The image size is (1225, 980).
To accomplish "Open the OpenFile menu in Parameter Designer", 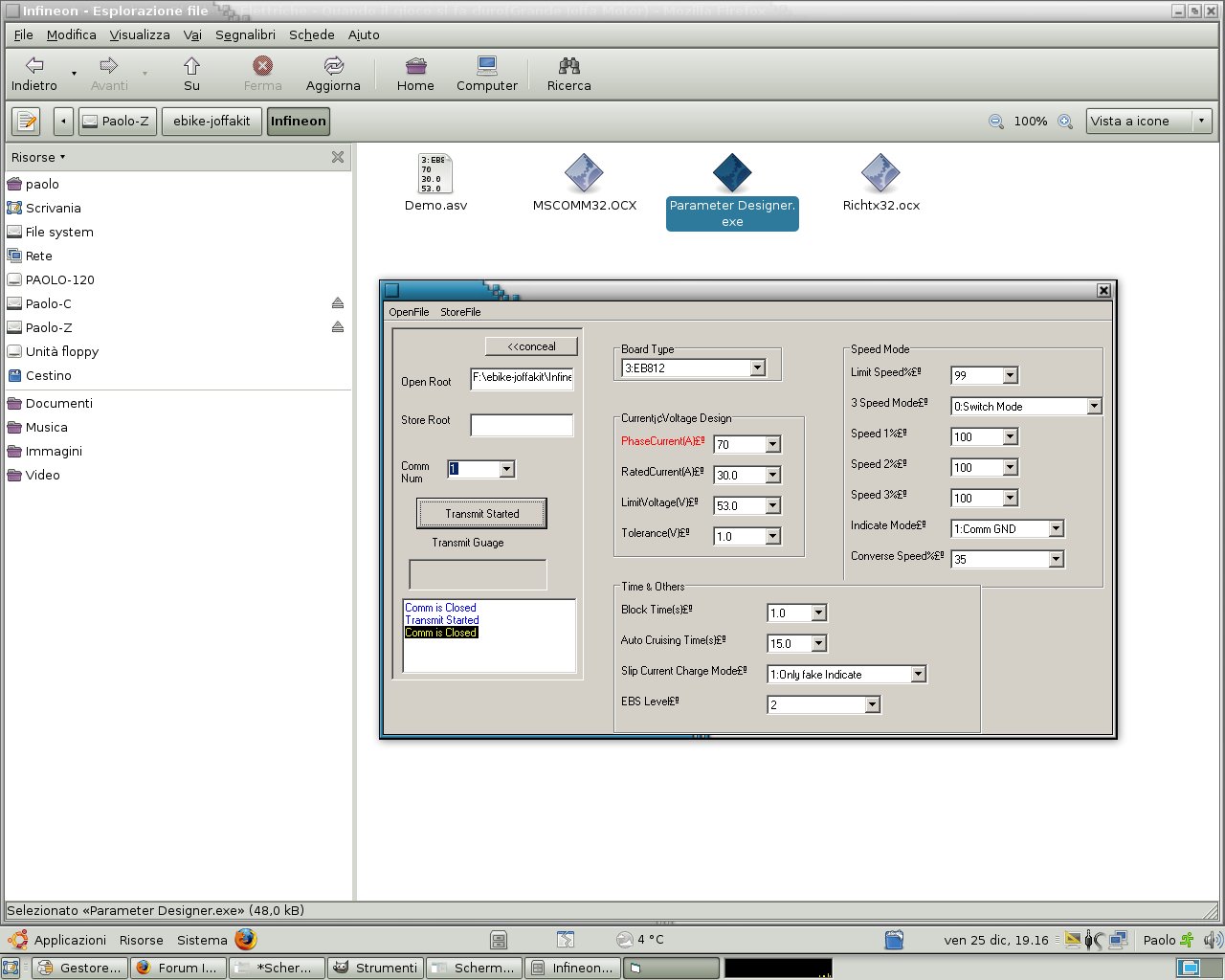I will (x=409, y=312).
